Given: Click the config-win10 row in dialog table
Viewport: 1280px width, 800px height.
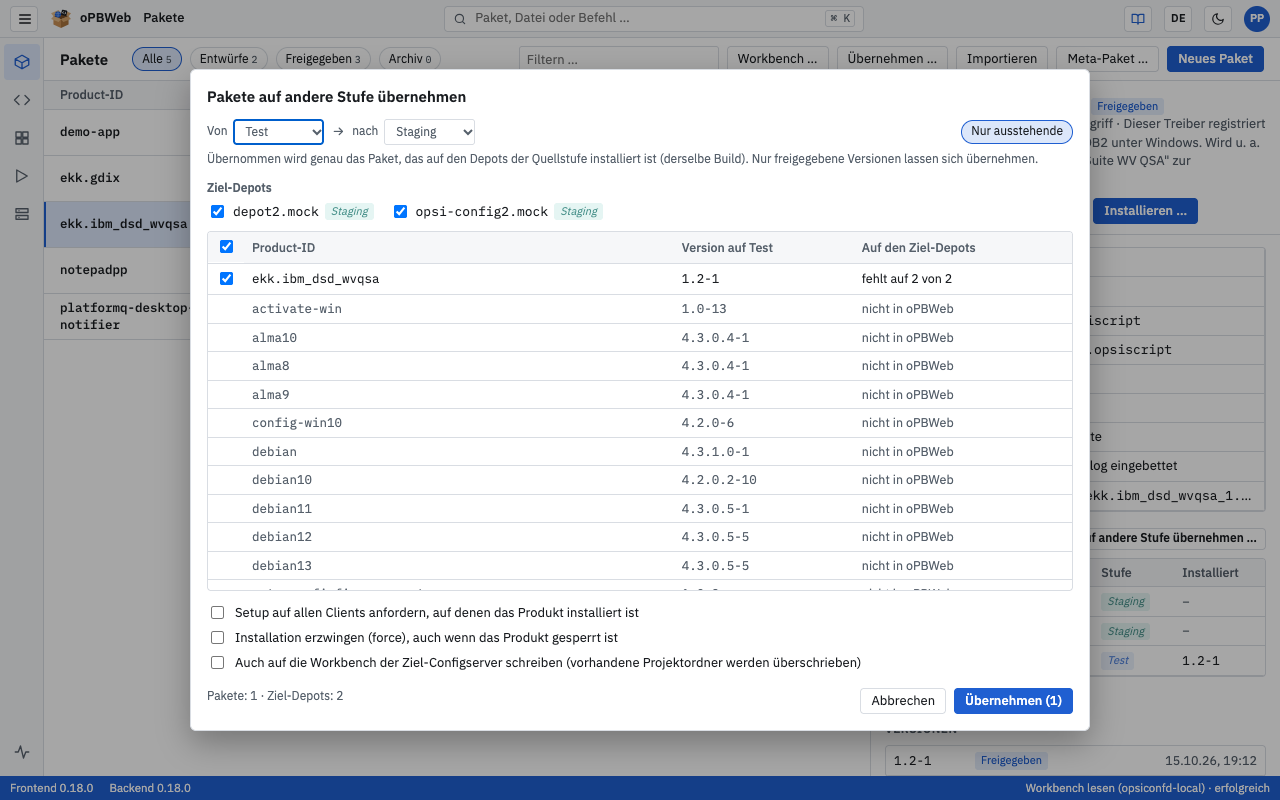Looking at the screenshot, I should coord(640,423).
